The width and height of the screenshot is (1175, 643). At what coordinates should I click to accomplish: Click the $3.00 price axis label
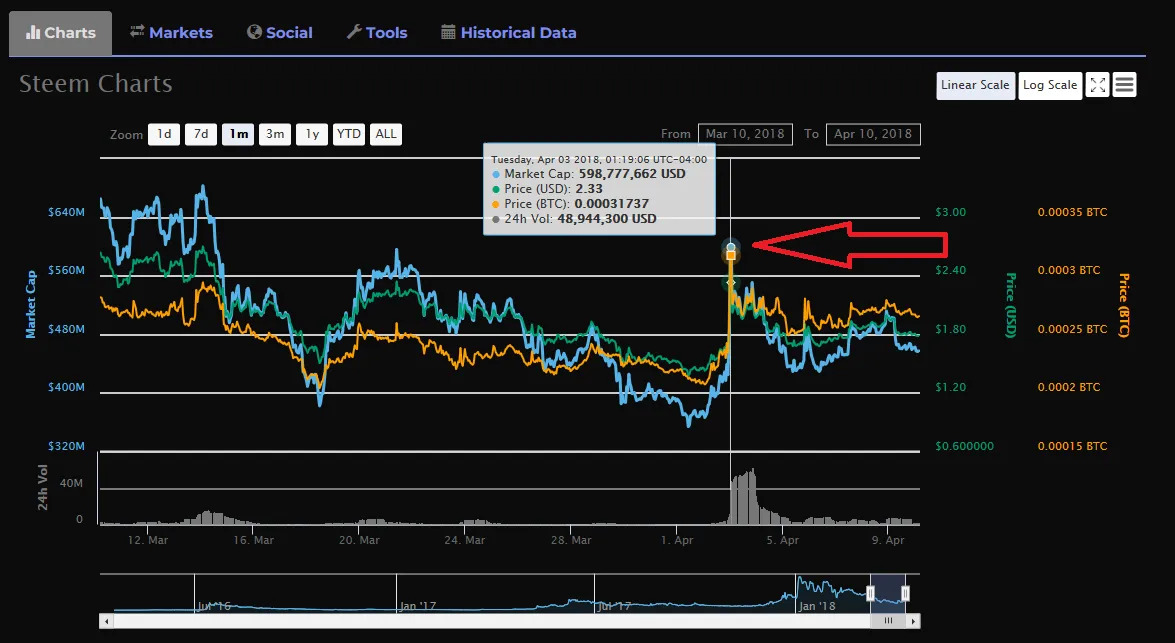click(951, 212)
